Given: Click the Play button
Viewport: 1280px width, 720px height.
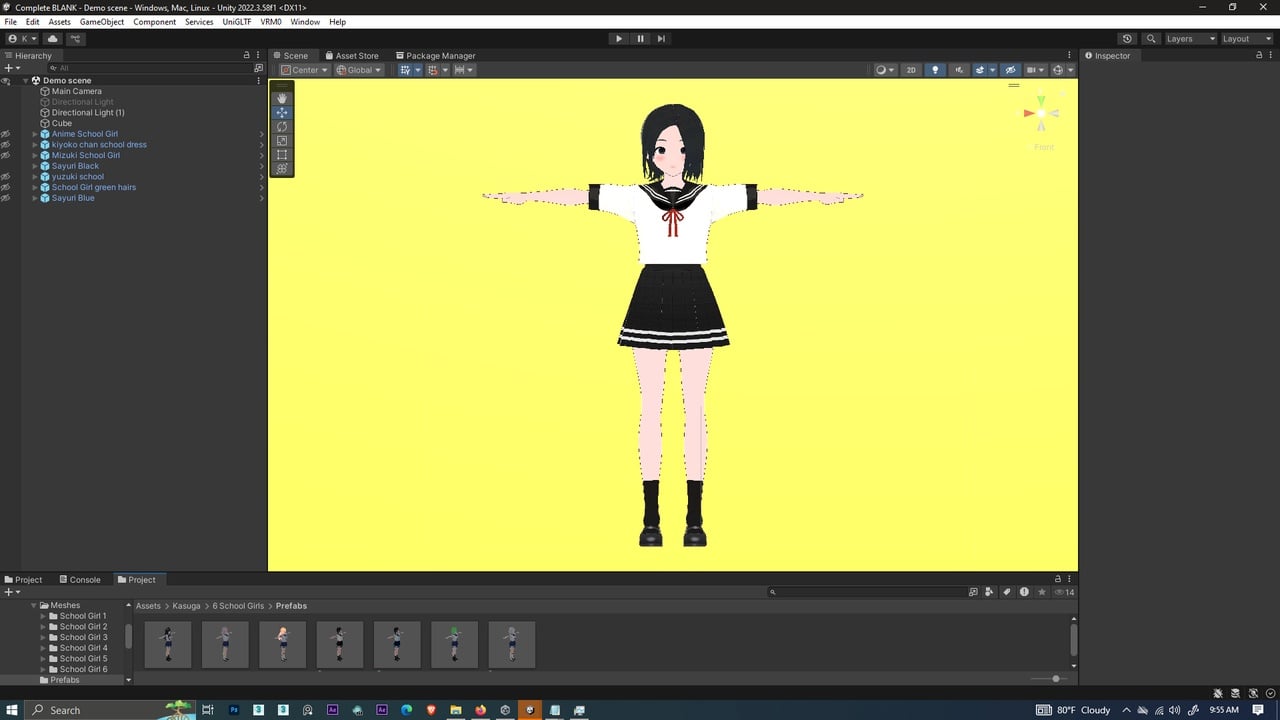Looking at the screenshot, I should pyautogui.click(x=618, y=39).
